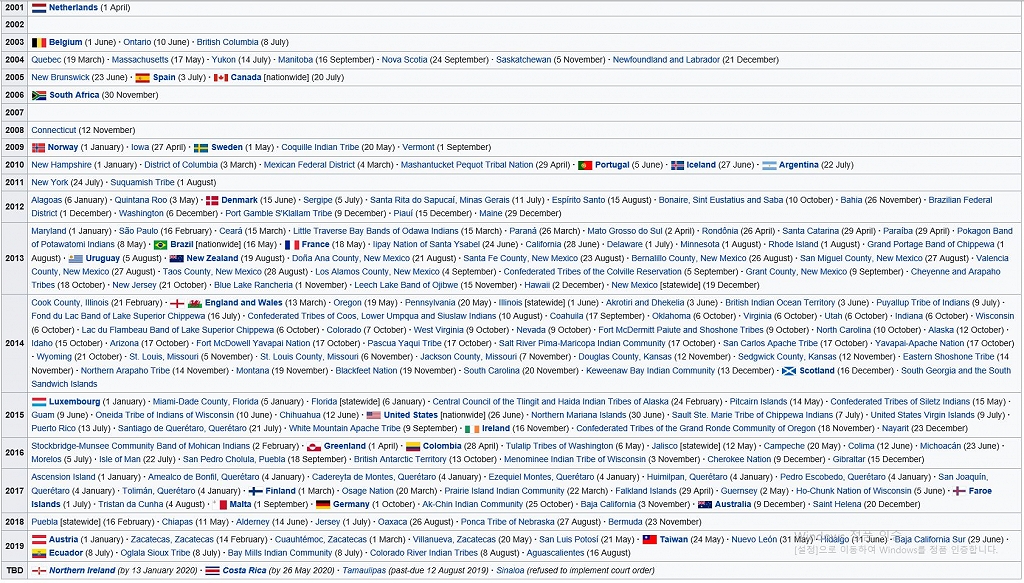This screenshot has width=1024, height=583.
Task: Click the Ireland flag icon
Action: (x=472, y=429)
